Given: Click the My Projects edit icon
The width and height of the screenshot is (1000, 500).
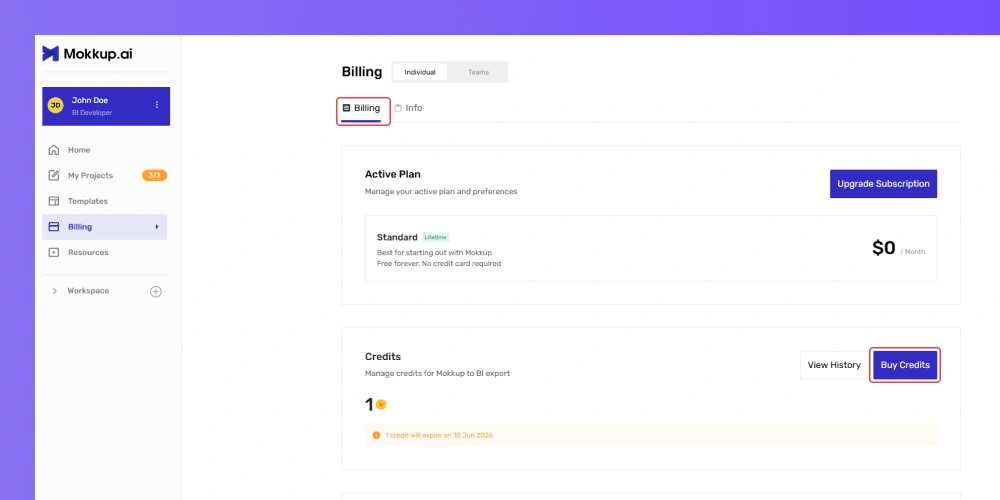Looking at the screenshot, I should click(54, 175).
